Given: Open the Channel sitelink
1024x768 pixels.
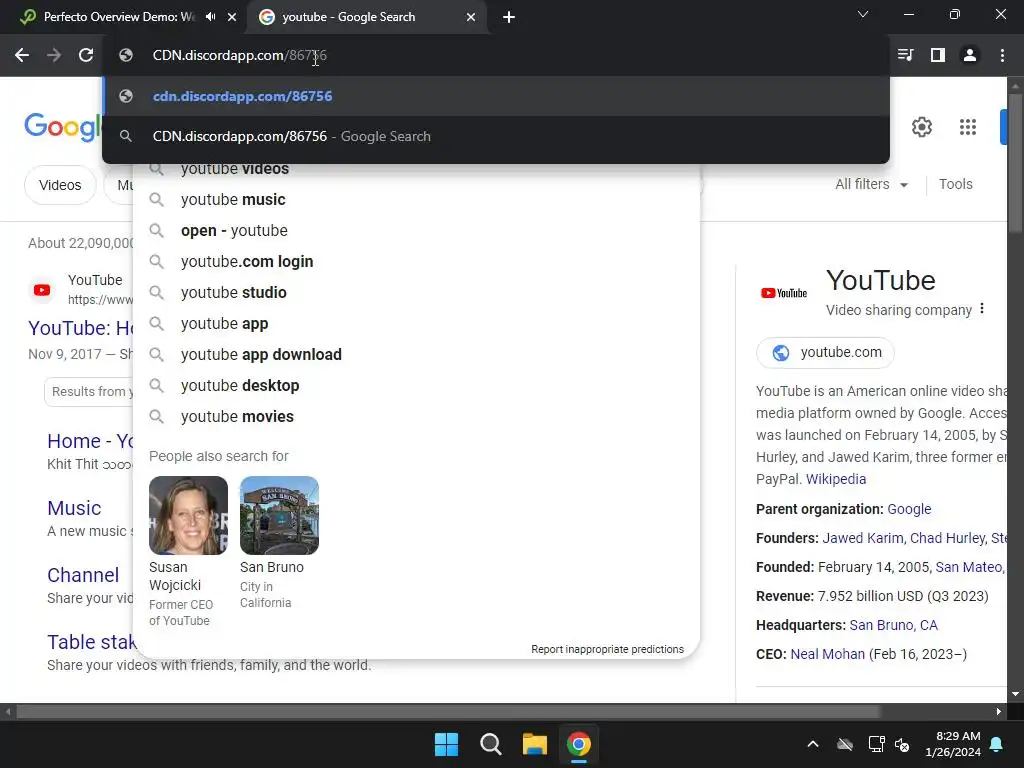Looking at the screenshot, I should (83, 575).
